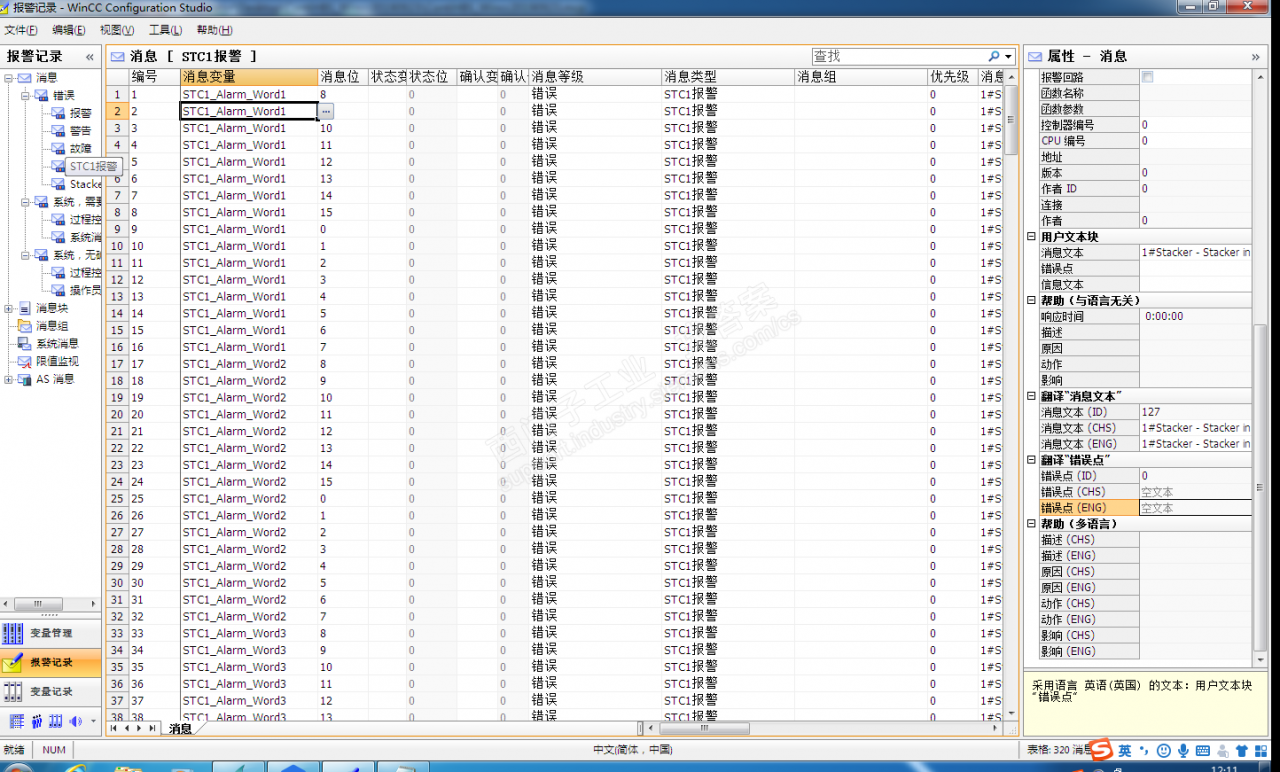Open 报警记录 editor from navigation bar
The height and width of the screenshot is (772, 1280).
click(50, 662)
